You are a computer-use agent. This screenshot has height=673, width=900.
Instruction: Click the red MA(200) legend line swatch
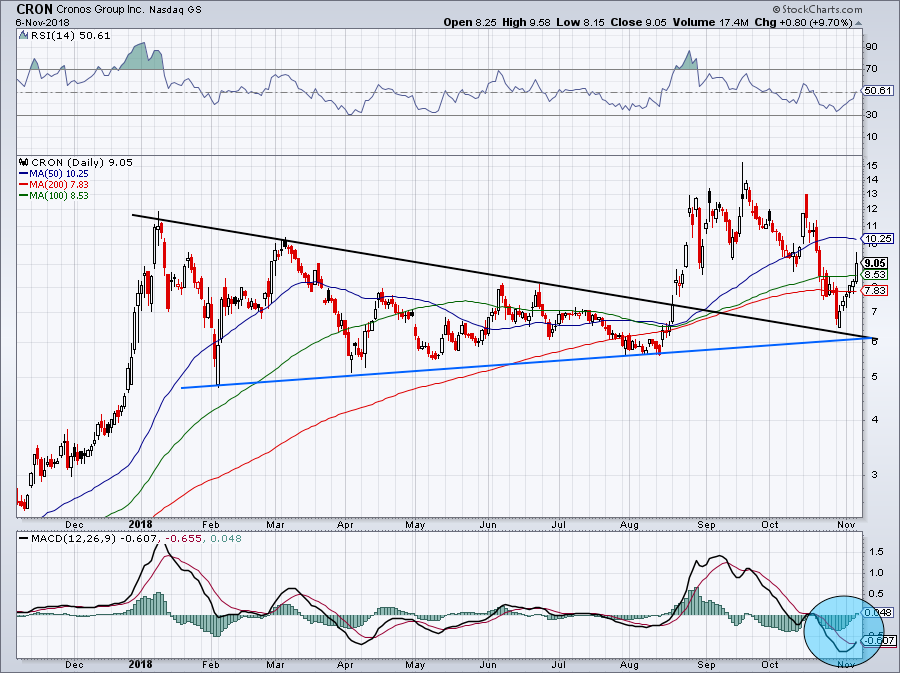tap(23, 185)
